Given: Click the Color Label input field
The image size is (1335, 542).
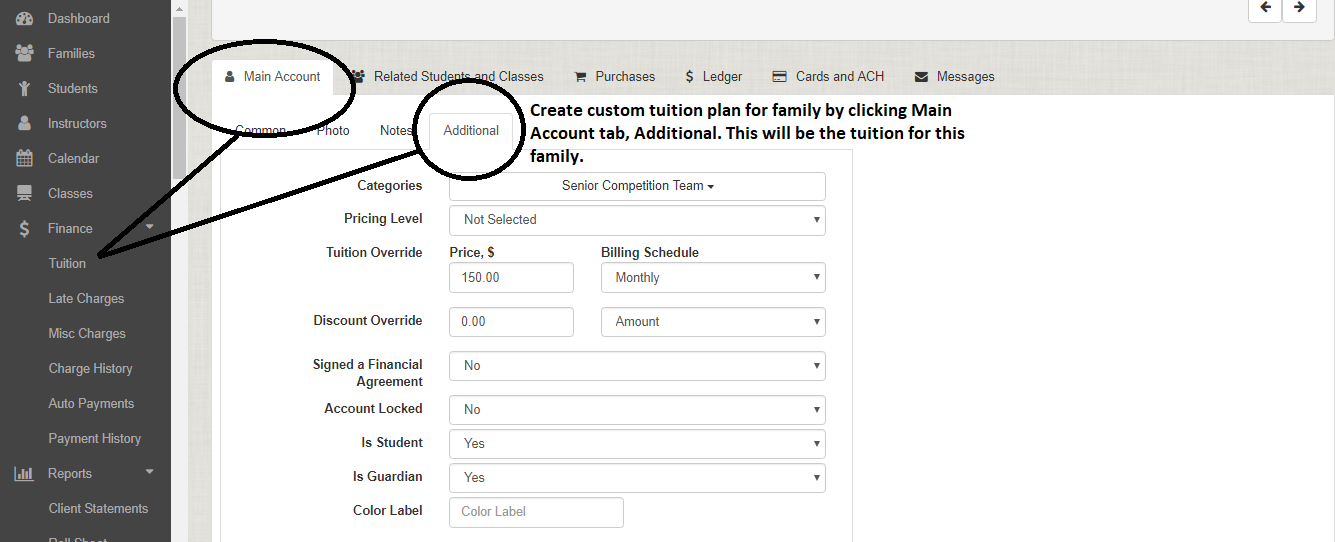Looking at the screenshot, I should click(x=536, y=512).
